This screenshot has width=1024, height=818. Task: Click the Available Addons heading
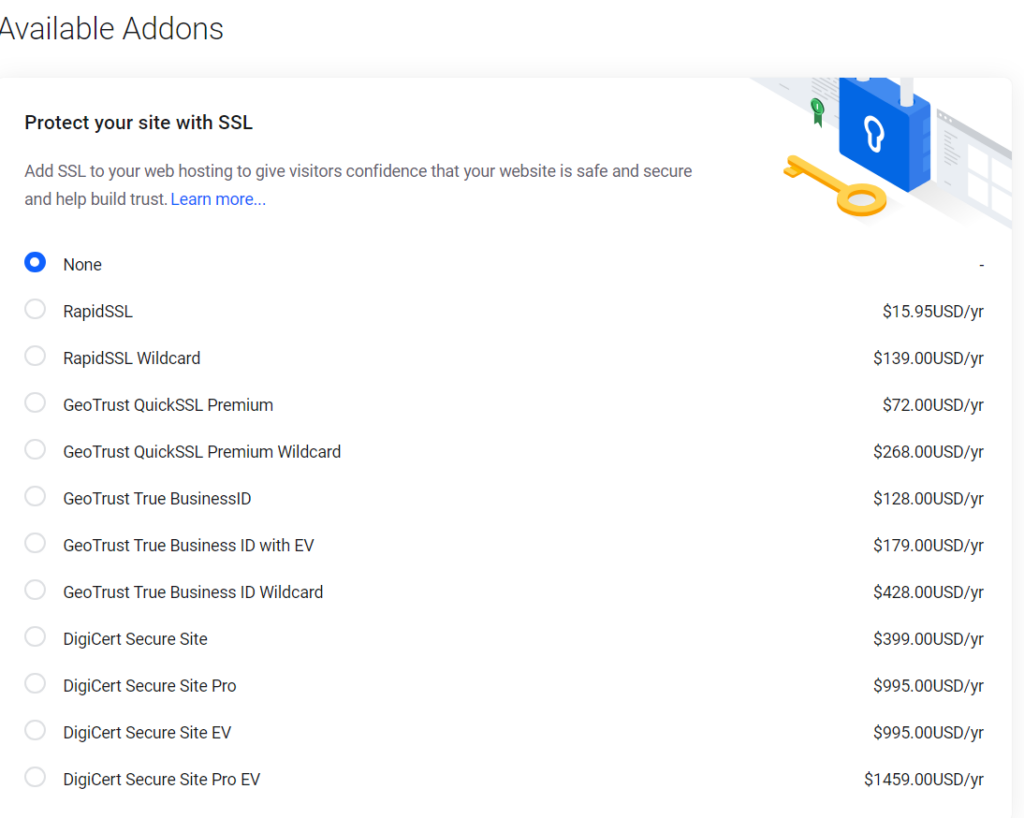click(110, 29)
